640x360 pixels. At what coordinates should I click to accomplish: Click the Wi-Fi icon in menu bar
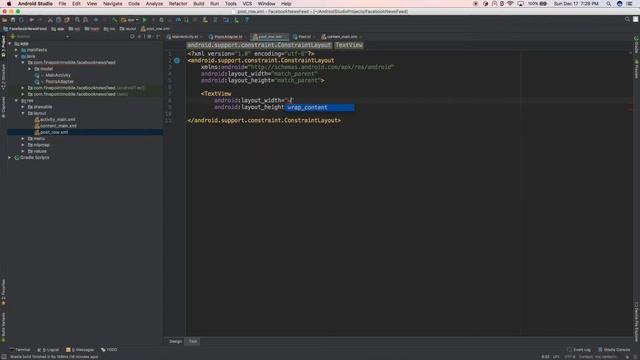[510, 4]
